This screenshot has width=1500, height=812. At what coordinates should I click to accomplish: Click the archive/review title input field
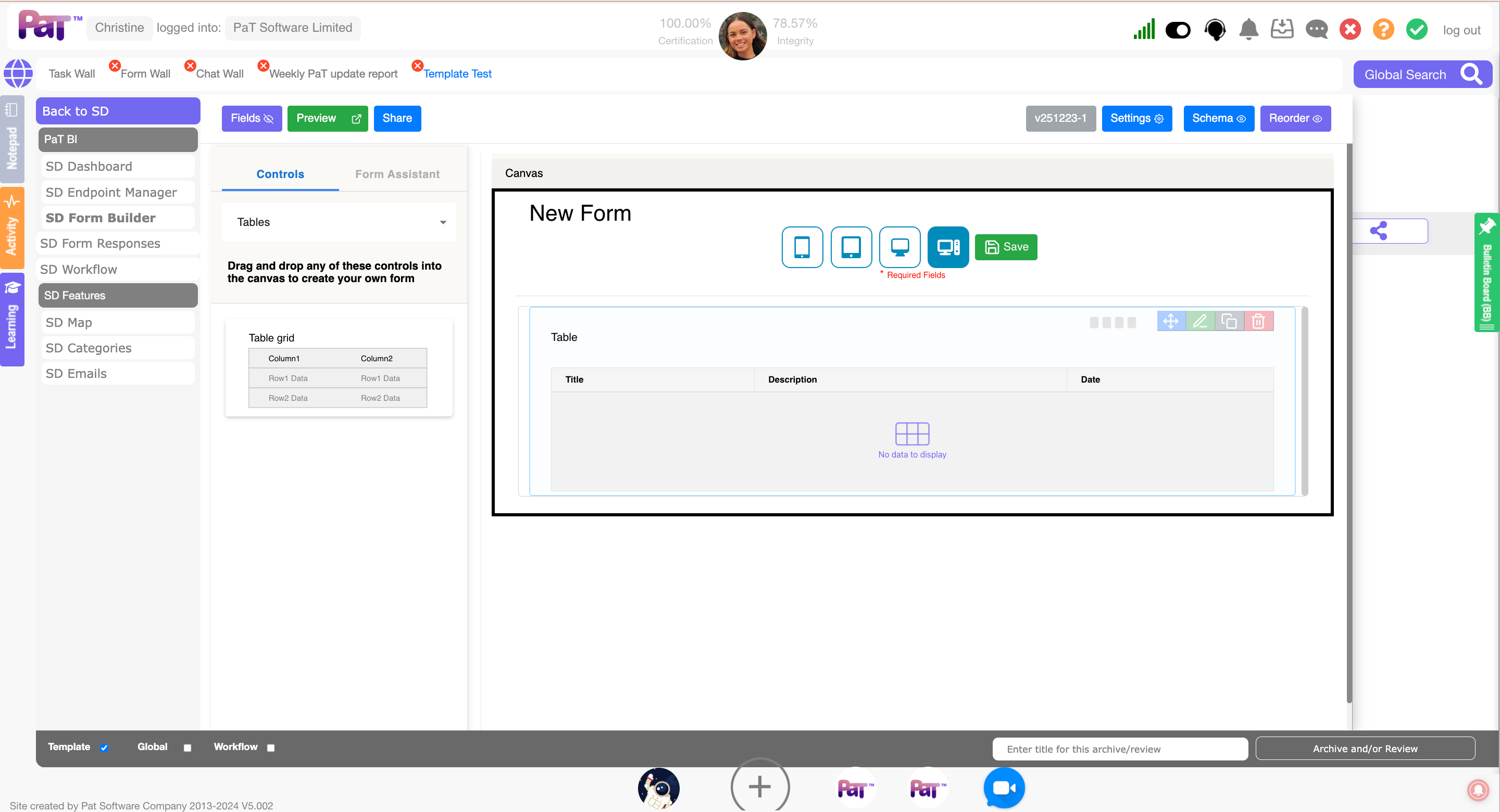point(1119,748)
